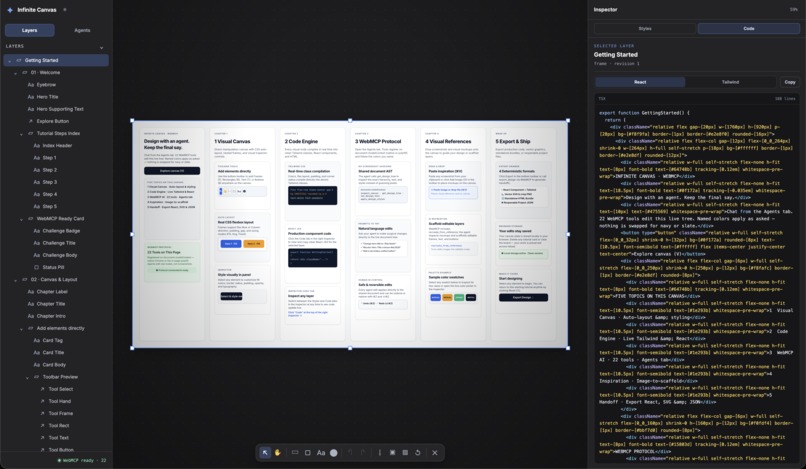The height and width of the screenshot is (469, 806).
Task: Collapse the Toolbar Preview group
Action: 28,377
